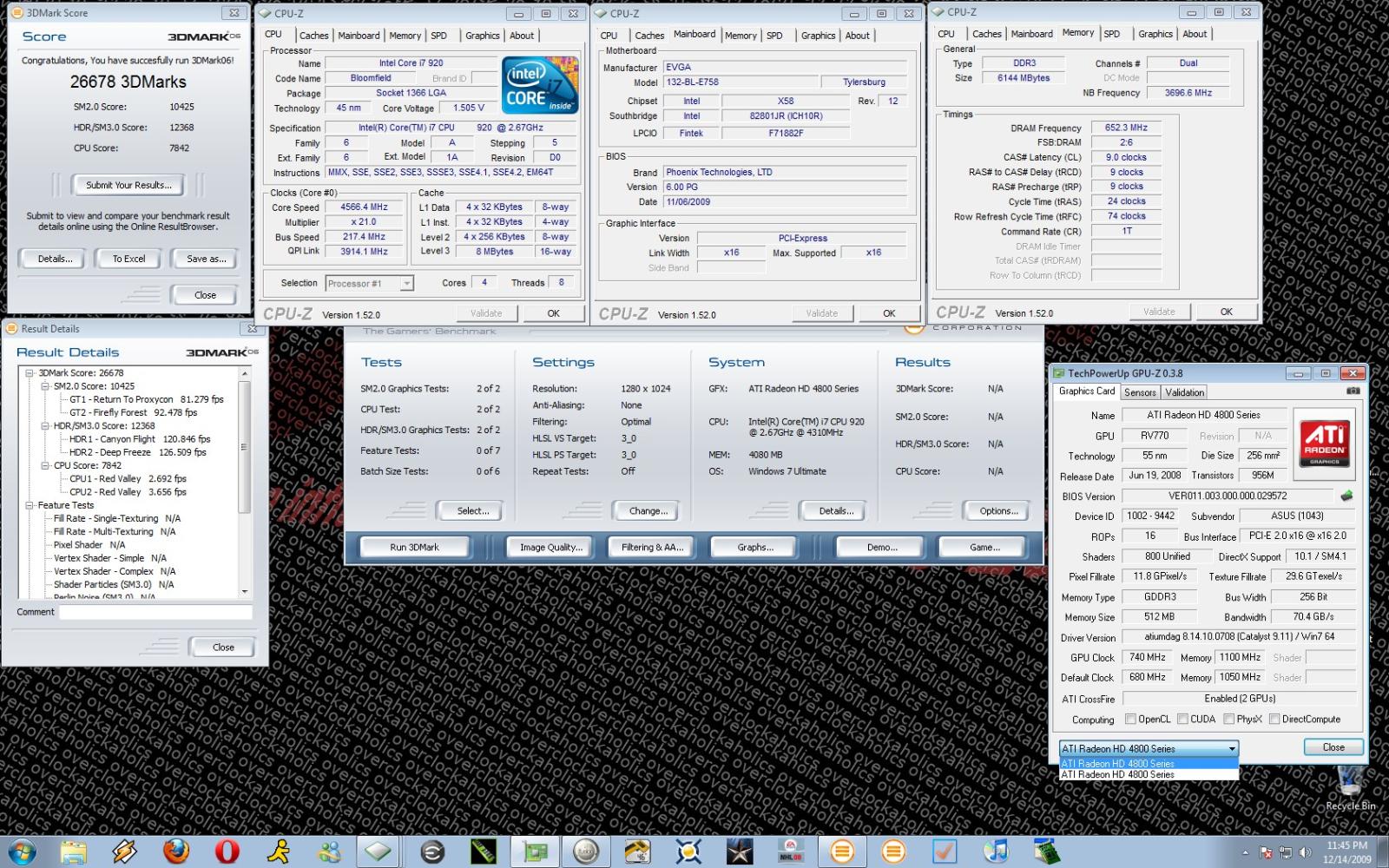Toggle the OpenCL checkbox in GPU-Z
The height and width of the screenshot is (868, 1389).
[1130, 719]
